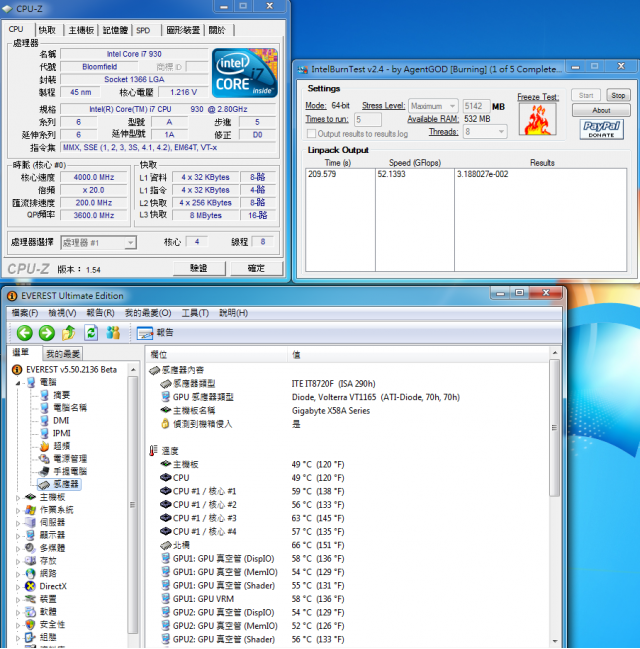Switch to the CPU-Z 圖形裝置 graphics tab

[183, 30]
